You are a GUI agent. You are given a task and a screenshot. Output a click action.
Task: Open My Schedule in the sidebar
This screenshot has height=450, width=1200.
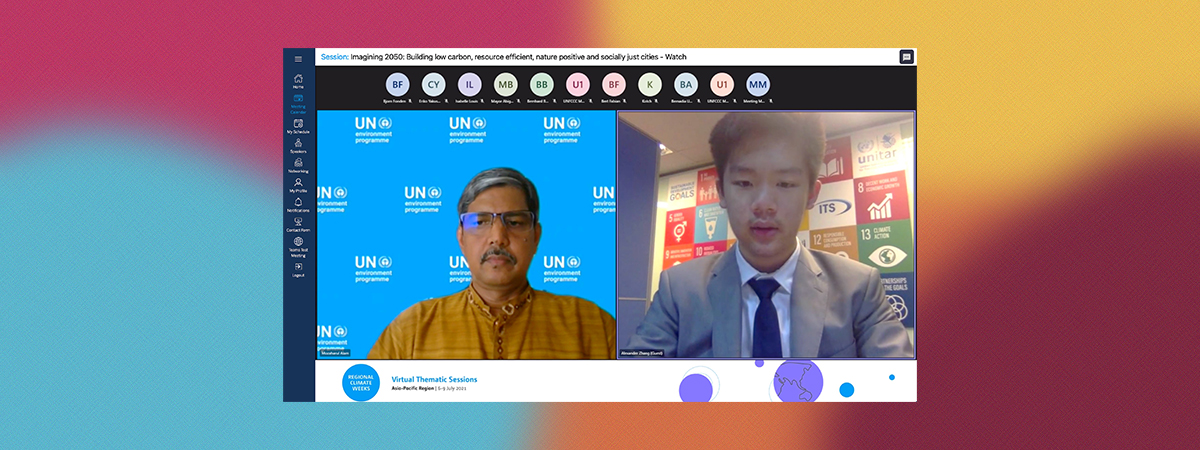pyautogui.click(x=298, y=126)
